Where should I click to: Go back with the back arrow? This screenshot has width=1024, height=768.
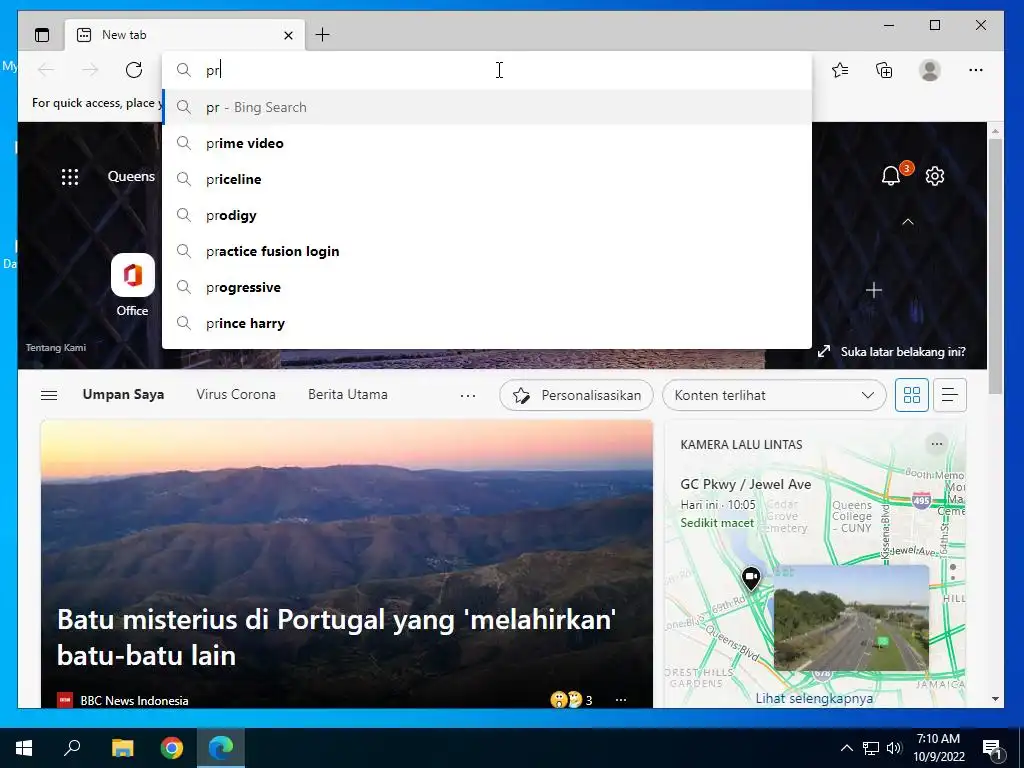click(x=46, y=70)
